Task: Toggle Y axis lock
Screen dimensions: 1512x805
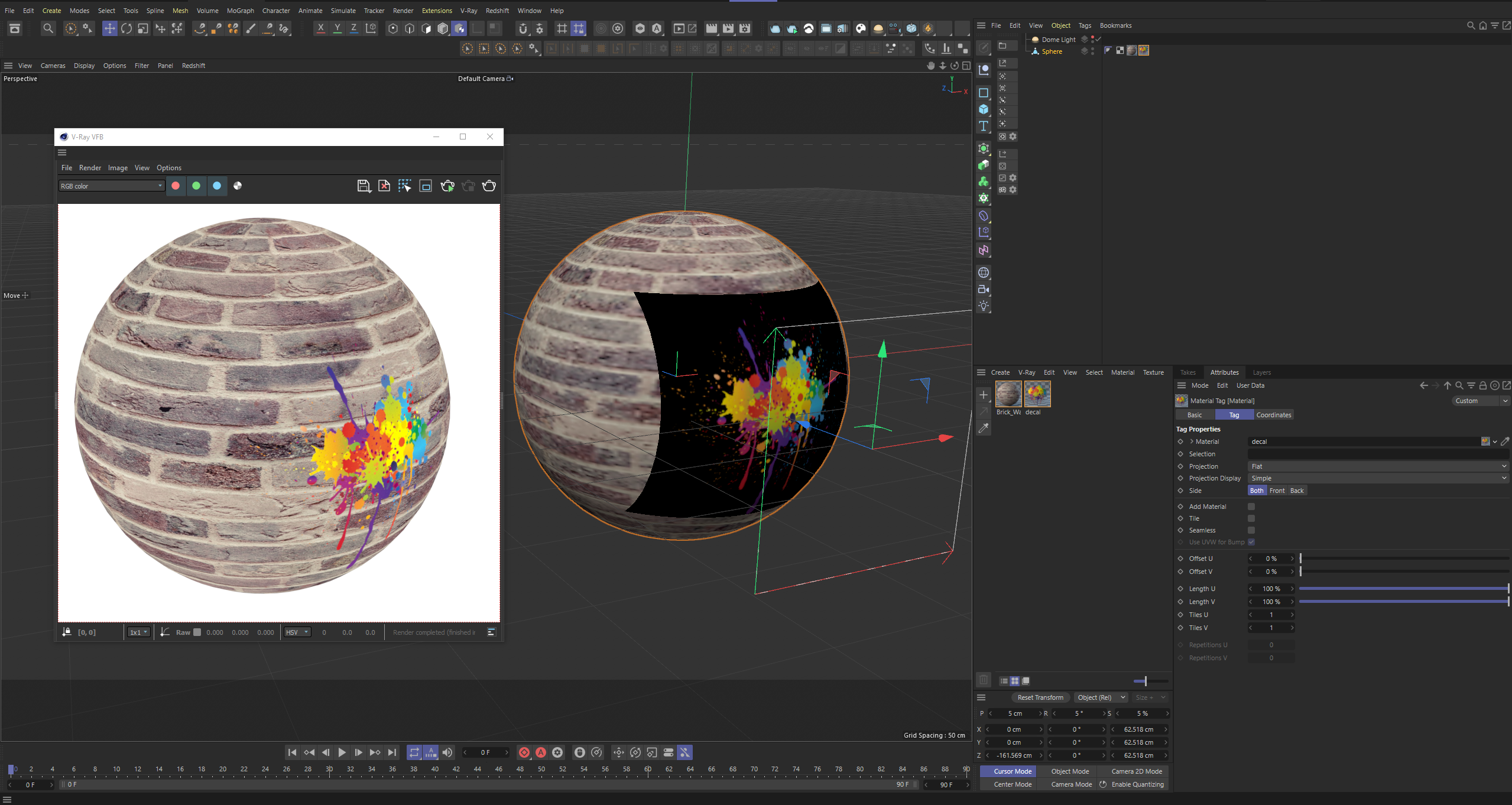Action: pyautogui.click(x=337, y=28)
